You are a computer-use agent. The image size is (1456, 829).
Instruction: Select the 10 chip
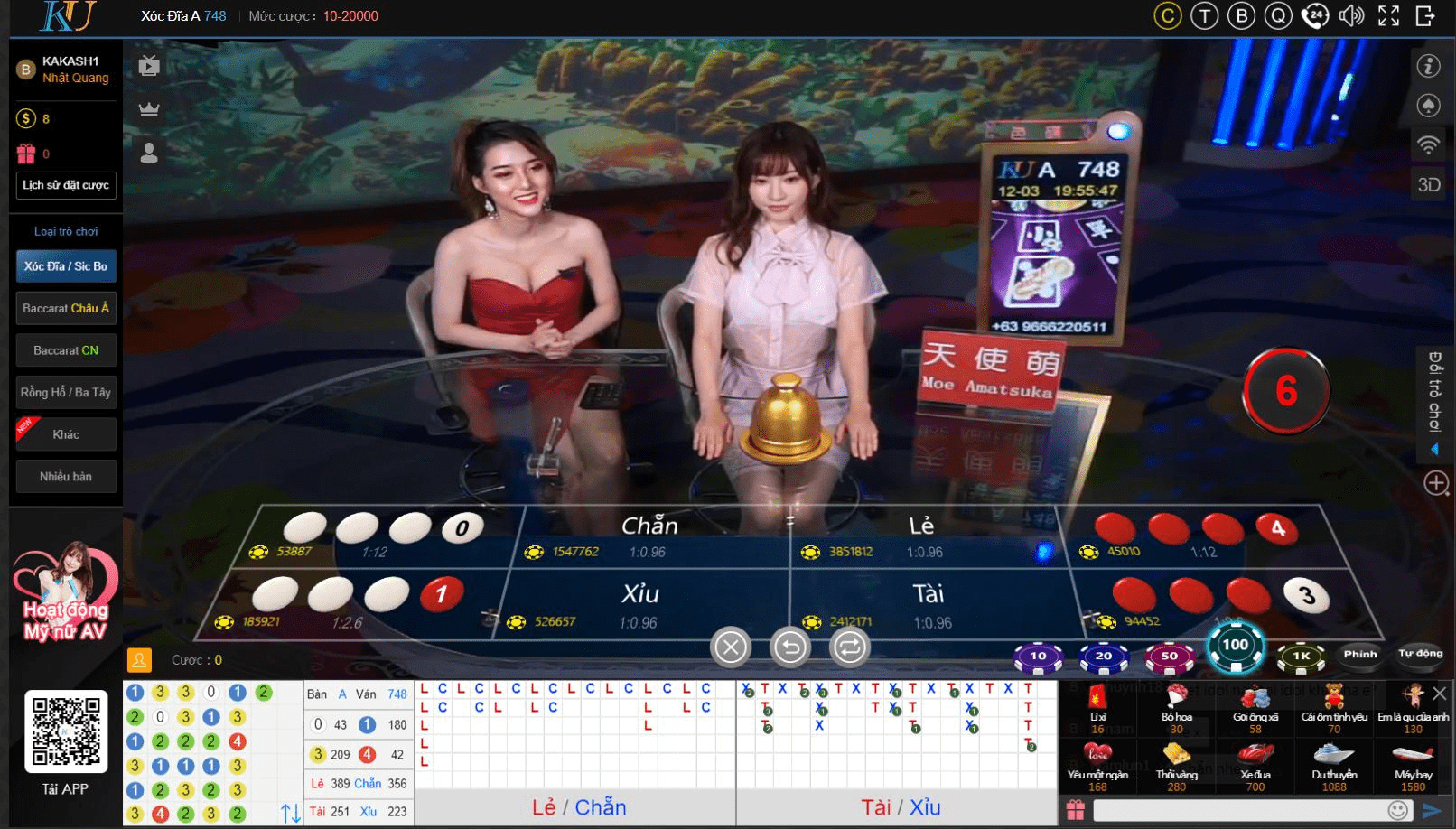(1038, 657)
